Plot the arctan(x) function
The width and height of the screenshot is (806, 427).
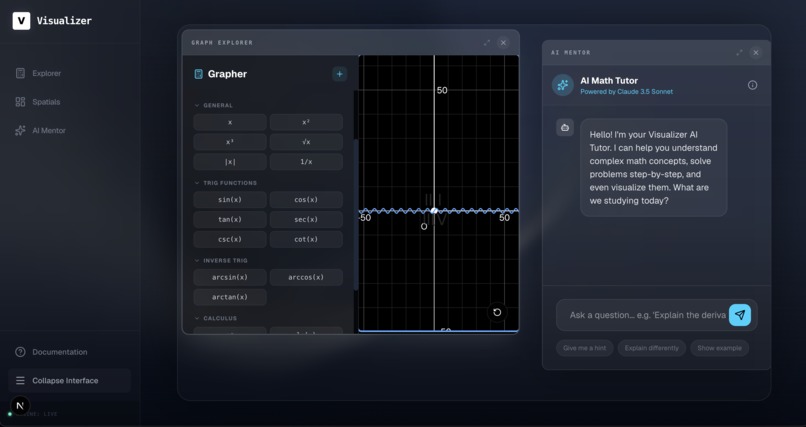[230, 297]
